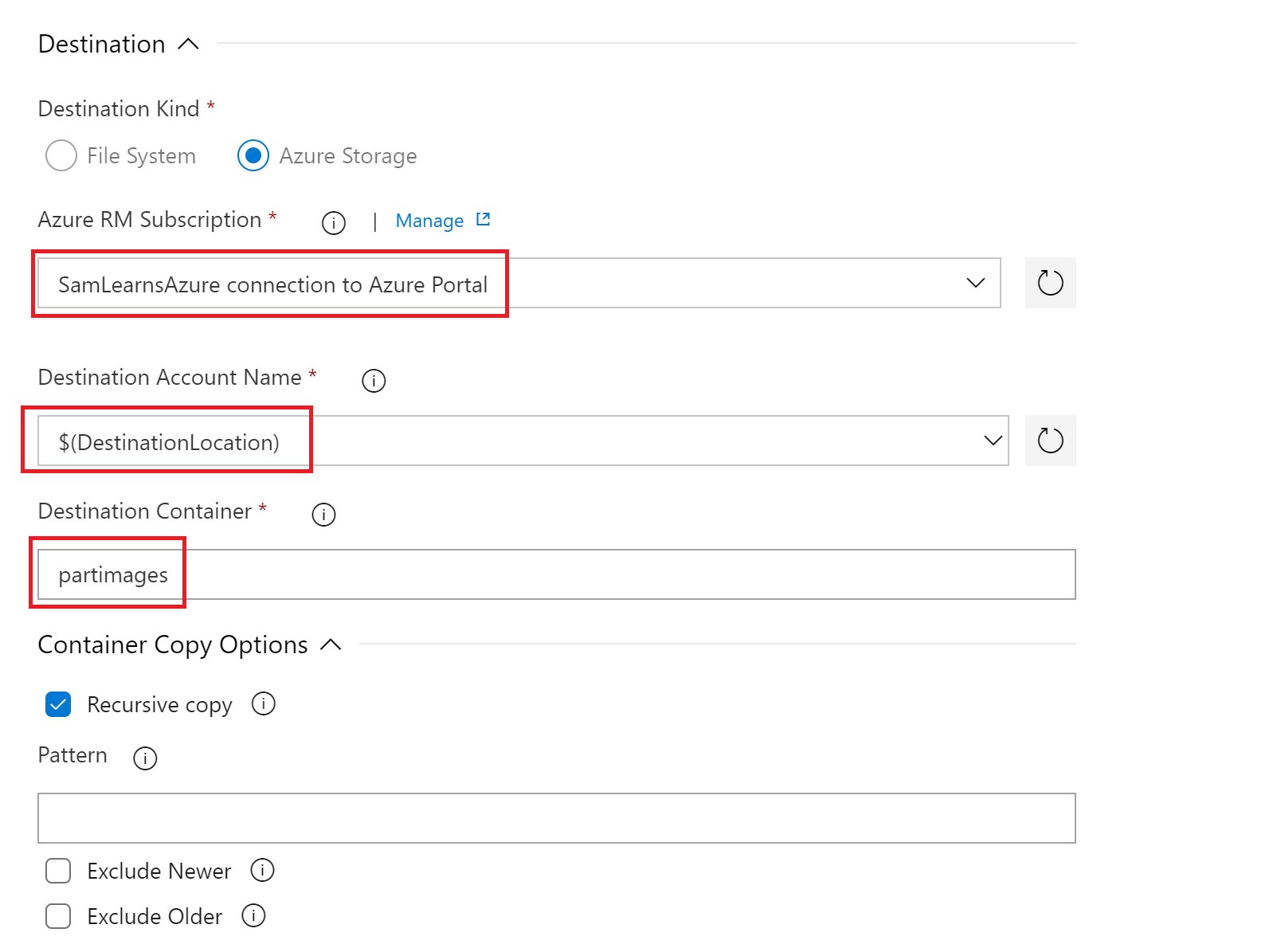Click info icon next to Pattern label
Viewport: 1273px width, 952px height.
pos(145,758)
